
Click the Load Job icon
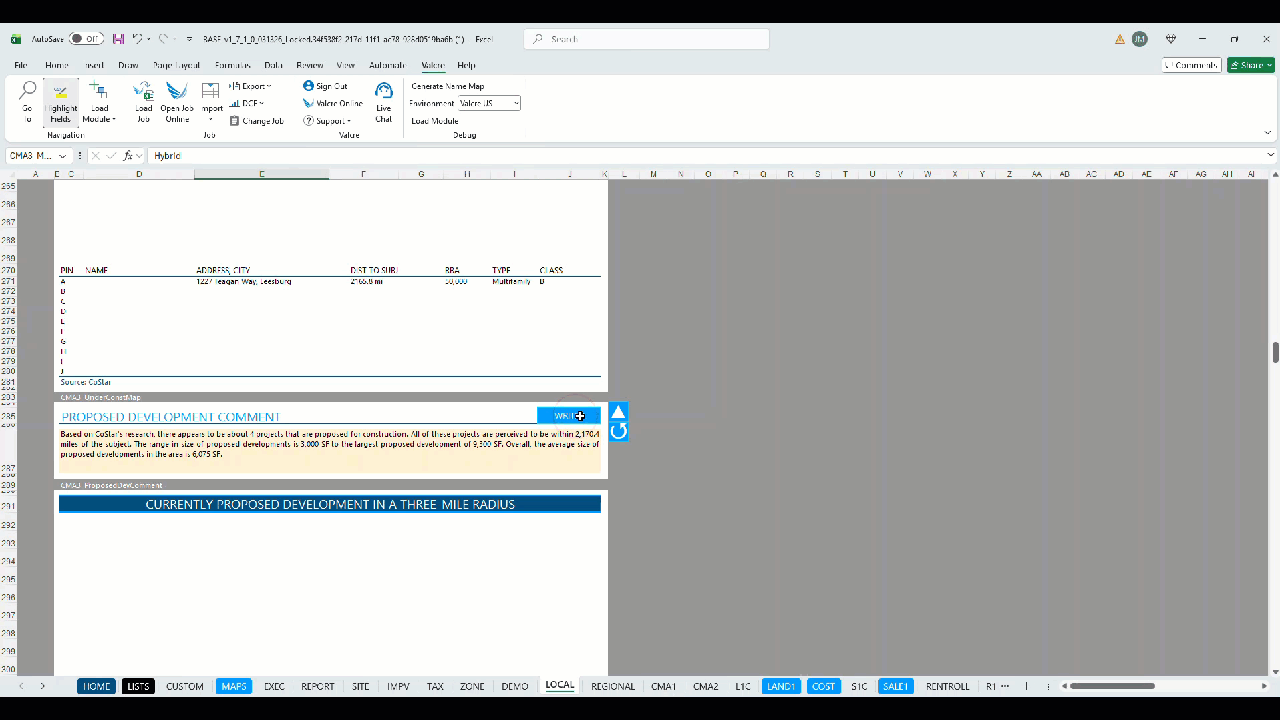144,92
